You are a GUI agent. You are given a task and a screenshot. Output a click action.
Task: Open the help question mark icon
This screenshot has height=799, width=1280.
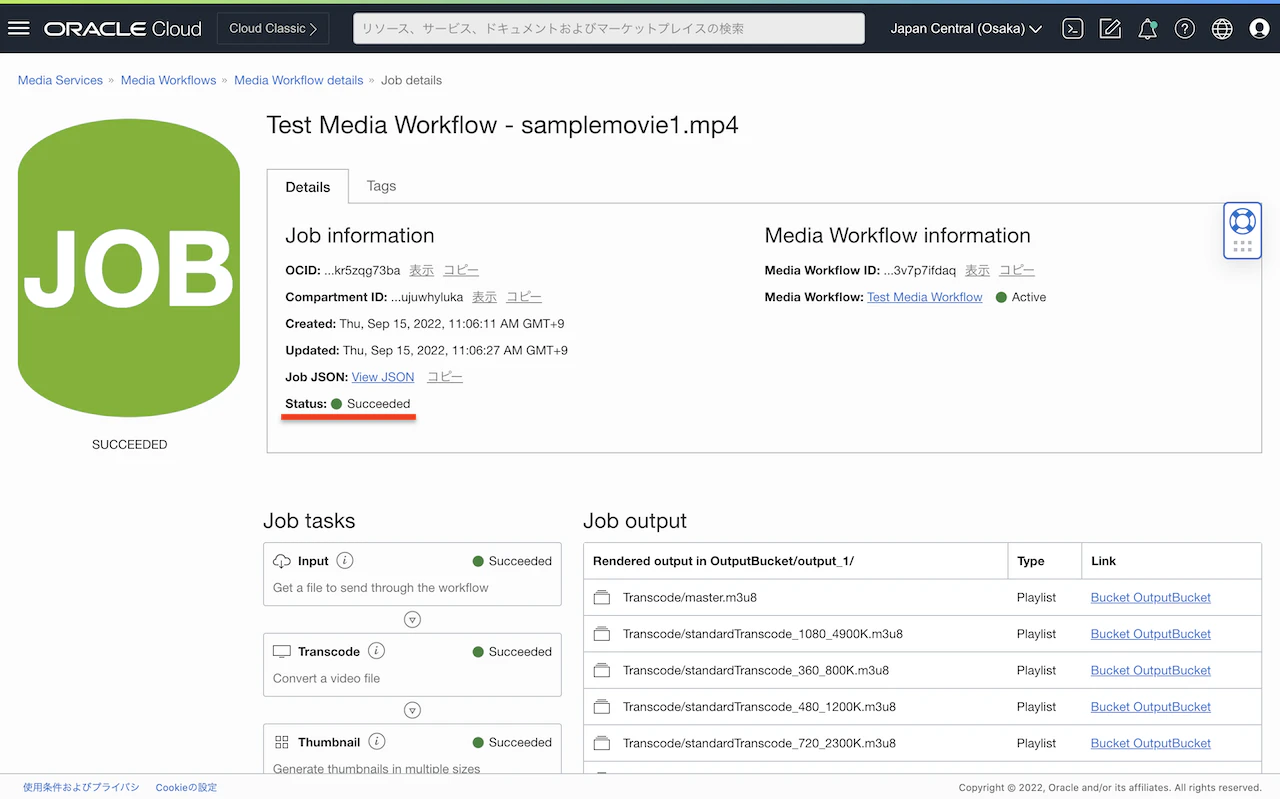(x=1185, y=28)
